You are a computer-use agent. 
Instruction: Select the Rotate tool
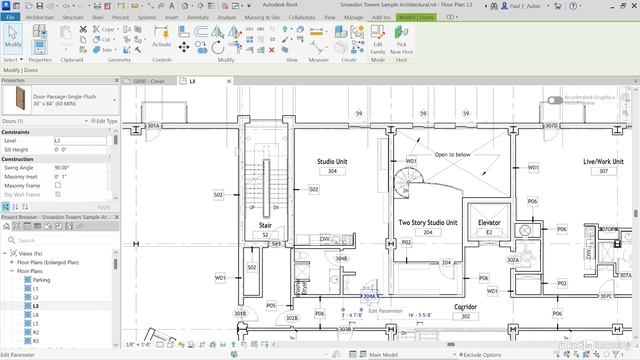pyautogui.click(x=218, y=47)
